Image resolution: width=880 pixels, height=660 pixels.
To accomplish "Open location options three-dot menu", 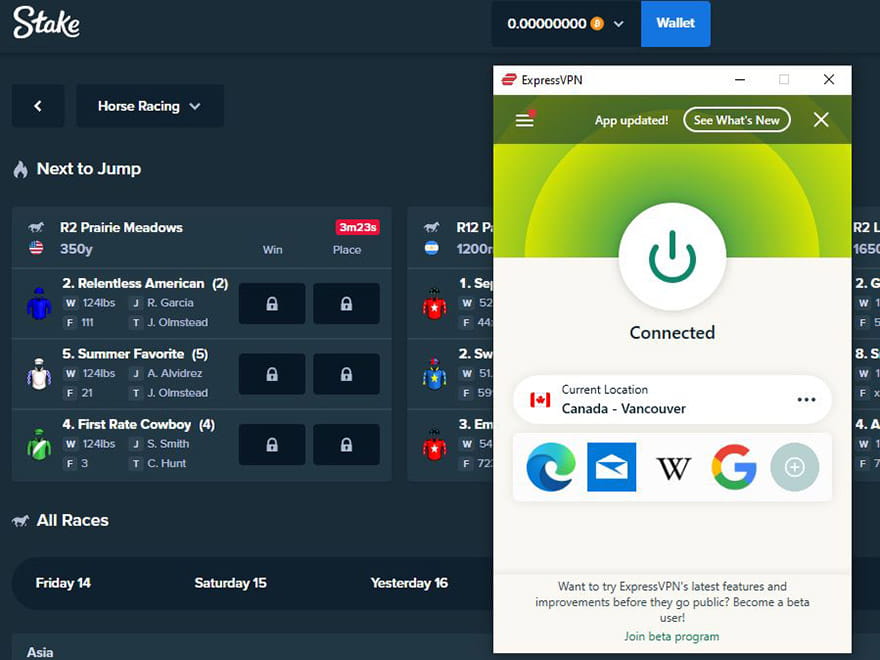I will pyautogui.click(x=806, y=400).
